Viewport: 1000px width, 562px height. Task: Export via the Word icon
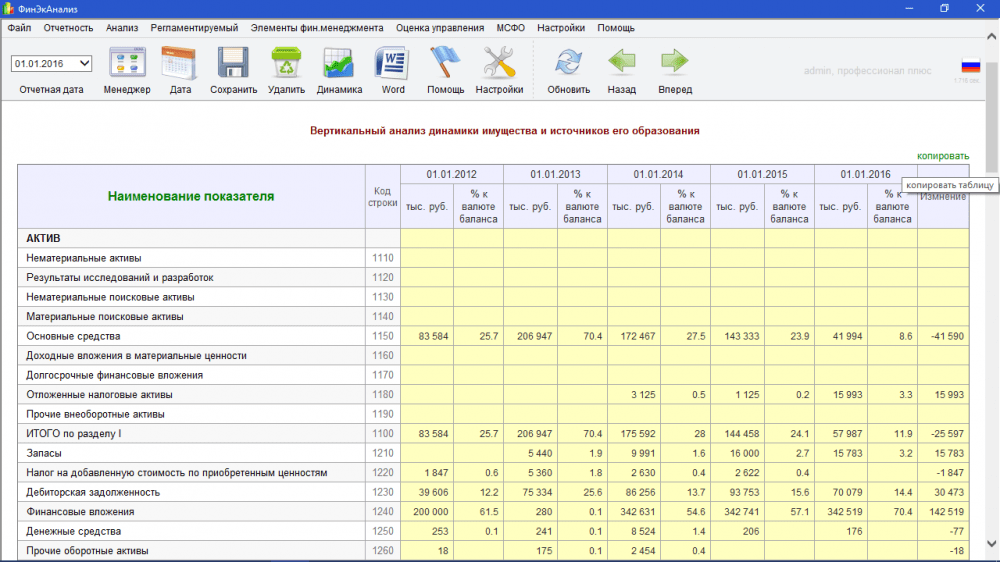pyautogui.click(x=393, y=64)
